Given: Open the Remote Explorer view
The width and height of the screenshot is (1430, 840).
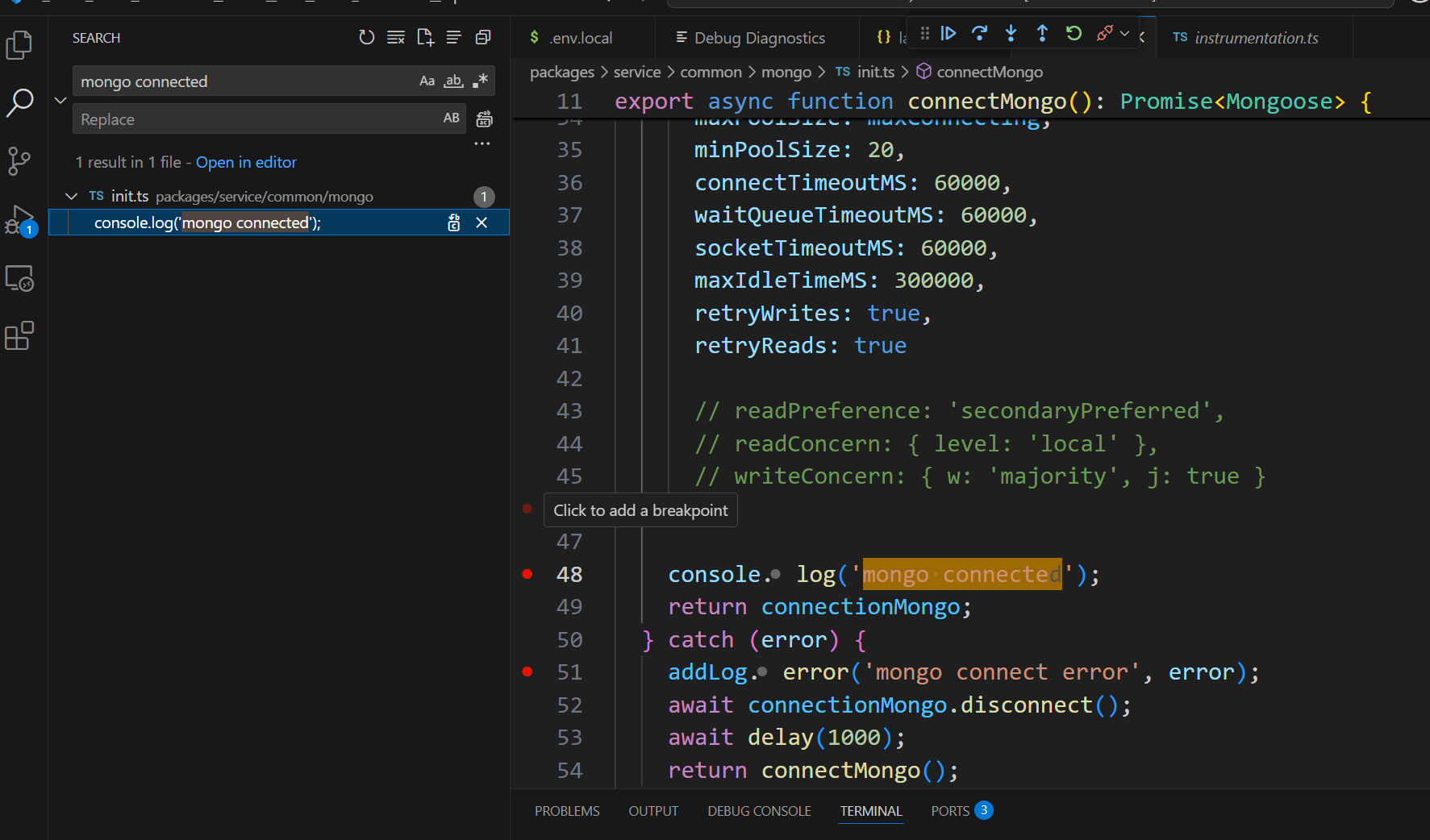Looking at the screenshot, I should (x=19, y=278).
